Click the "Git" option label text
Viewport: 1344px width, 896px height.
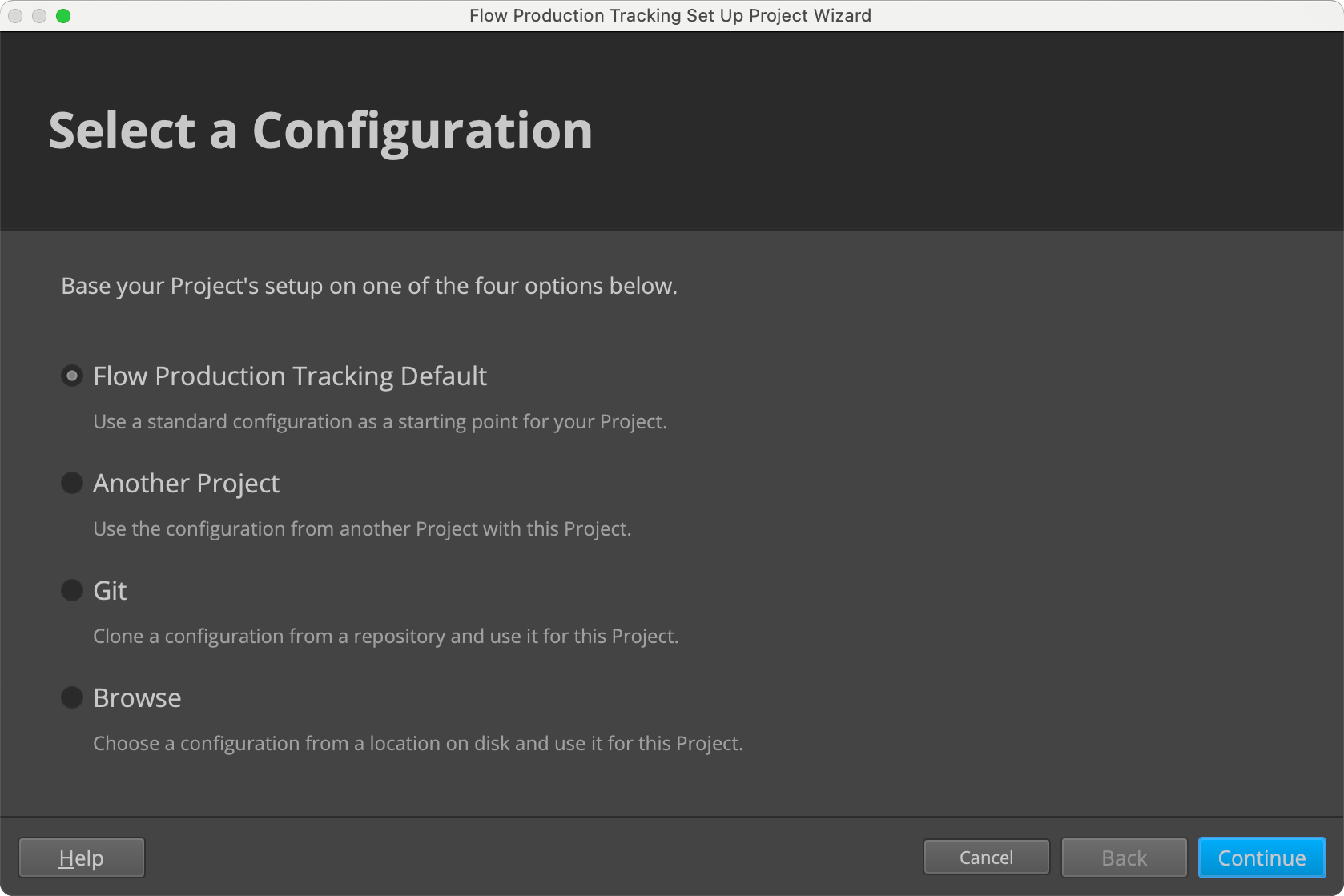click(x=110, y=591)
